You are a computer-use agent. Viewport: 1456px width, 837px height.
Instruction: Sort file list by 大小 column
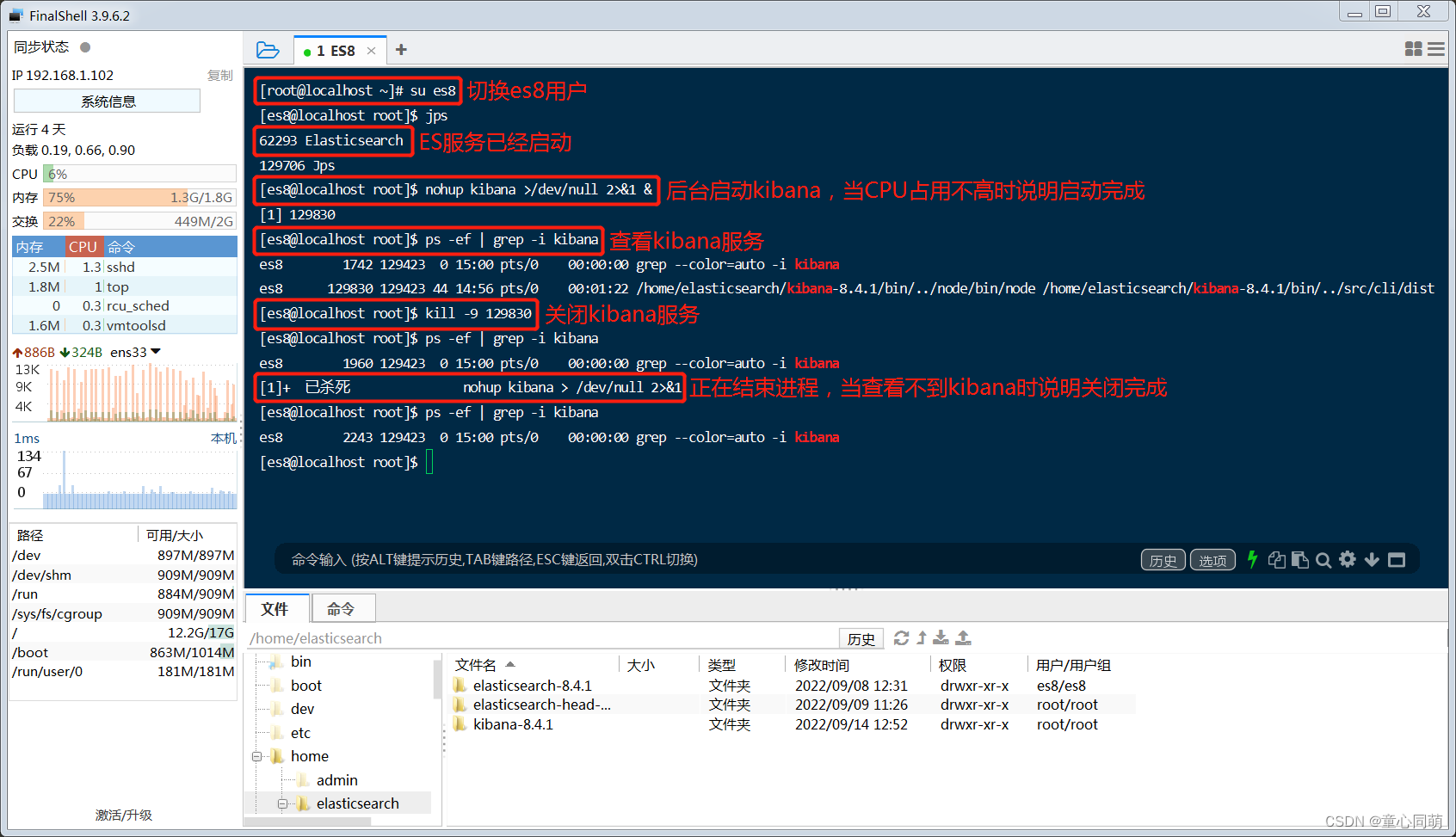tap(658, 665)
